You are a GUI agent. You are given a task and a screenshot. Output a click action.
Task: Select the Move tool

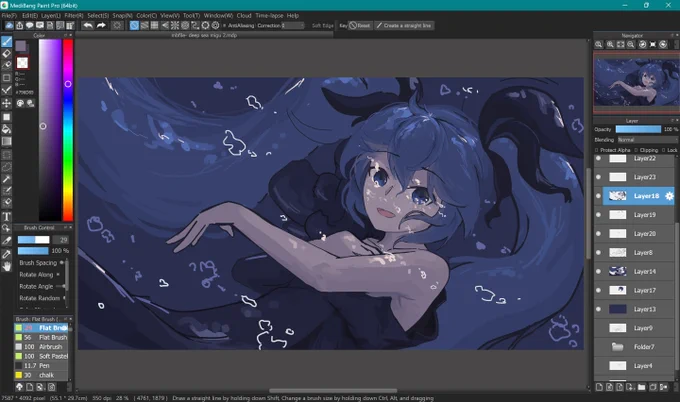7,103
